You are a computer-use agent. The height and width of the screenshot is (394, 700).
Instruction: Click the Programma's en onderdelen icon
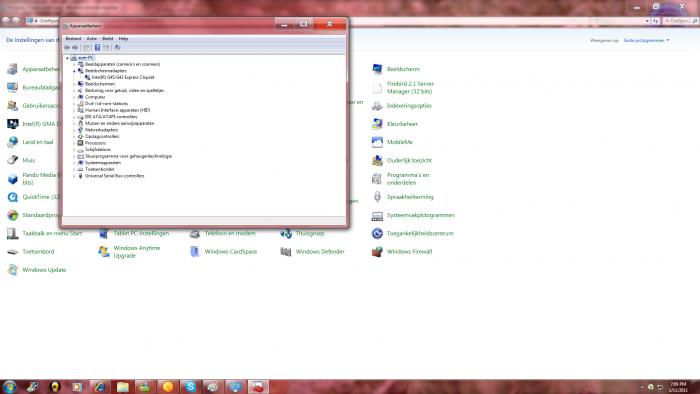pos(377,179)
